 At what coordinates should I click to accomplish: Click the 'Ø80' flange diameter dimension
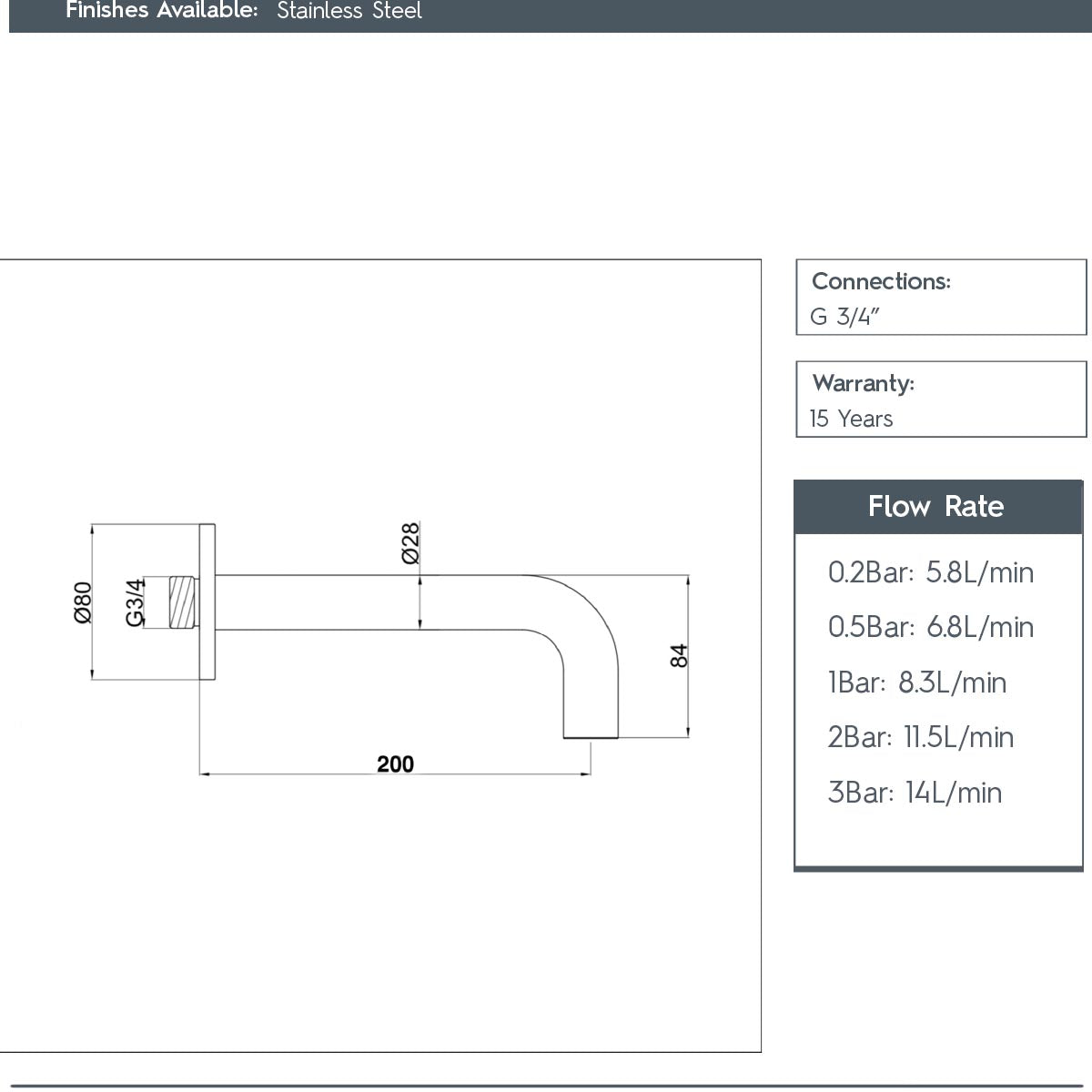(x=83, y=602)
